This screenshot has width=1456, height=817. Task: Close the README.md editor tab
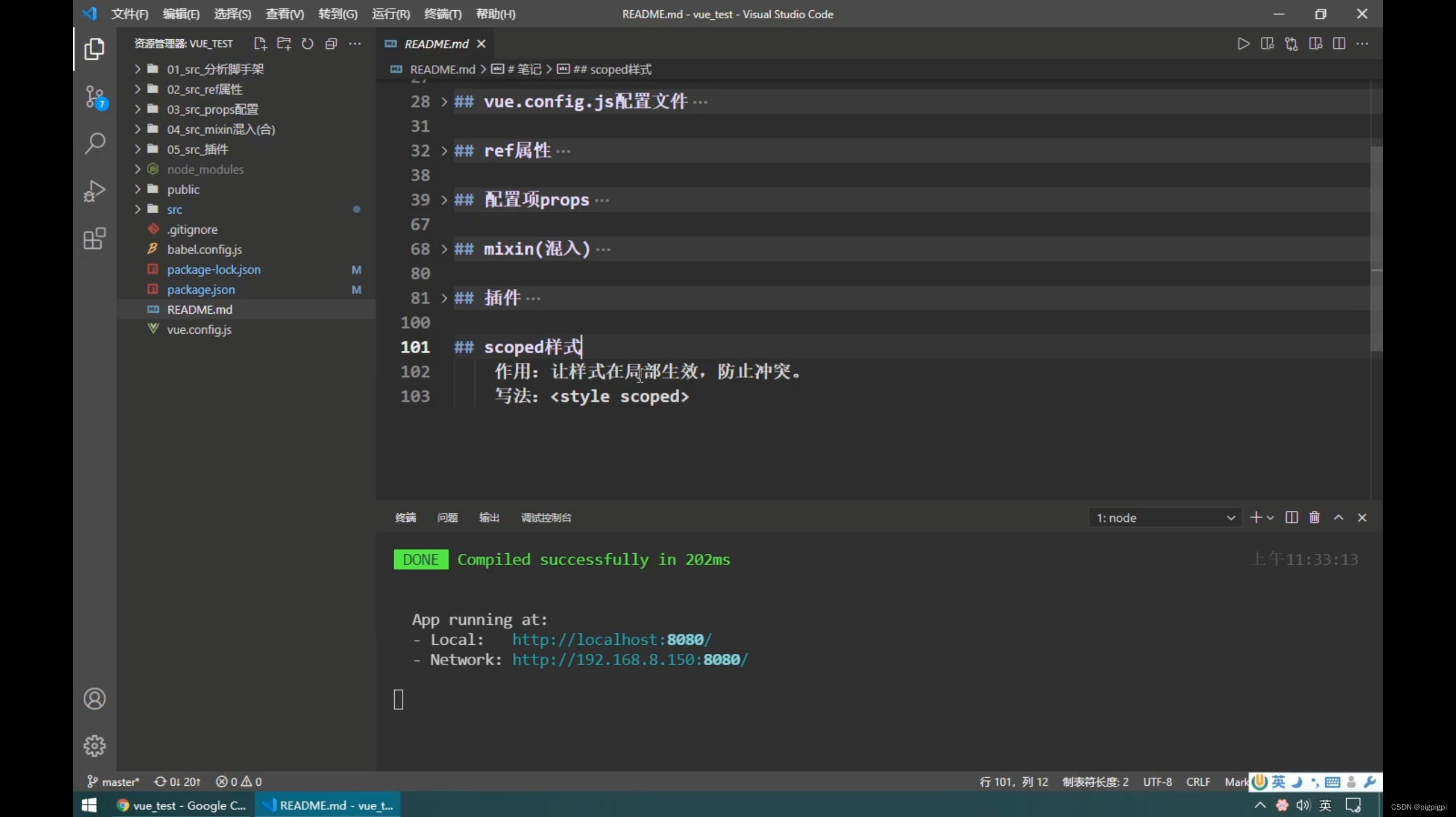[x=481, y=44]
